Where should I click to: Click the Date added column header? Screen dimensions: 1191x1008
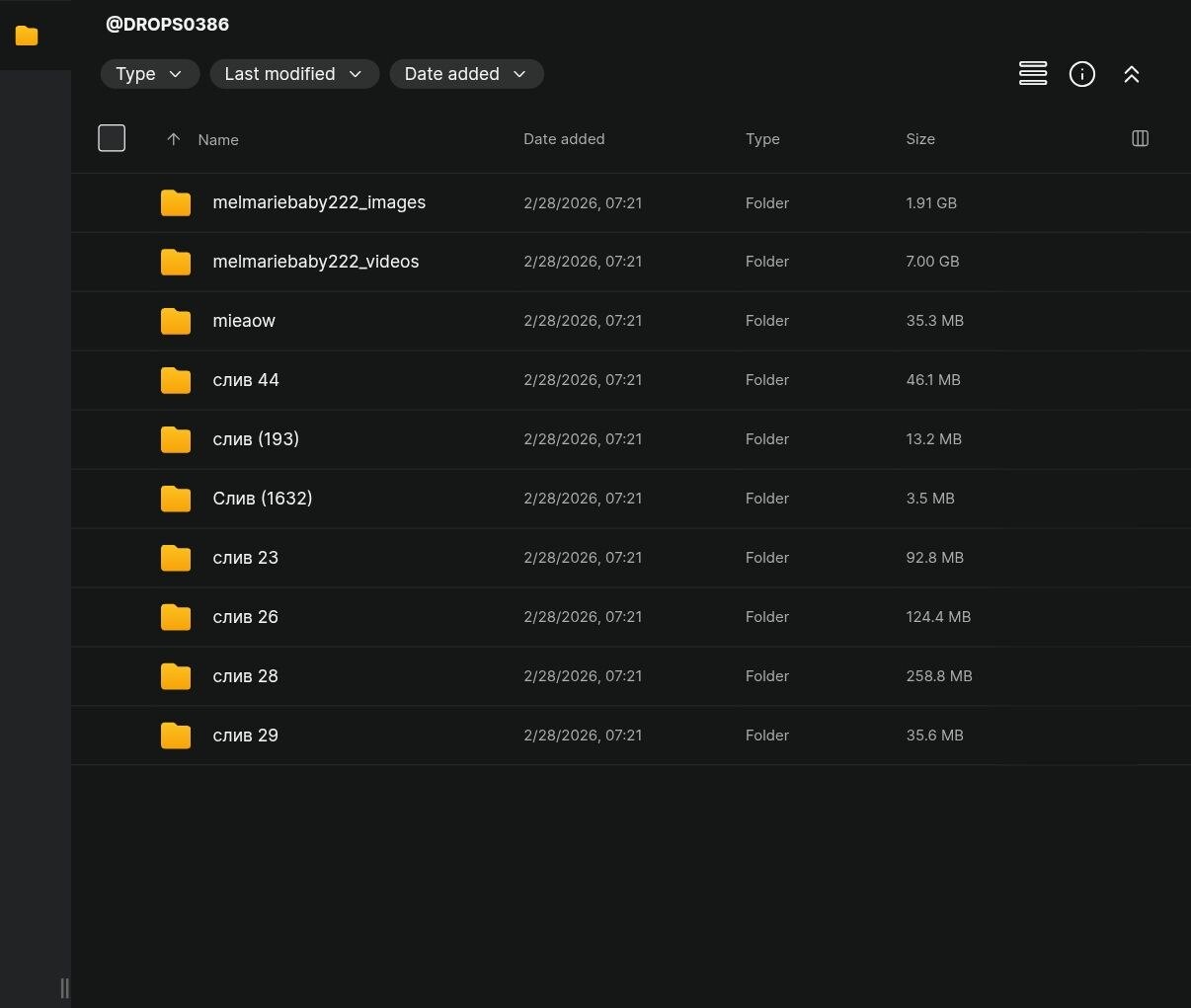[x=564, y=139]
